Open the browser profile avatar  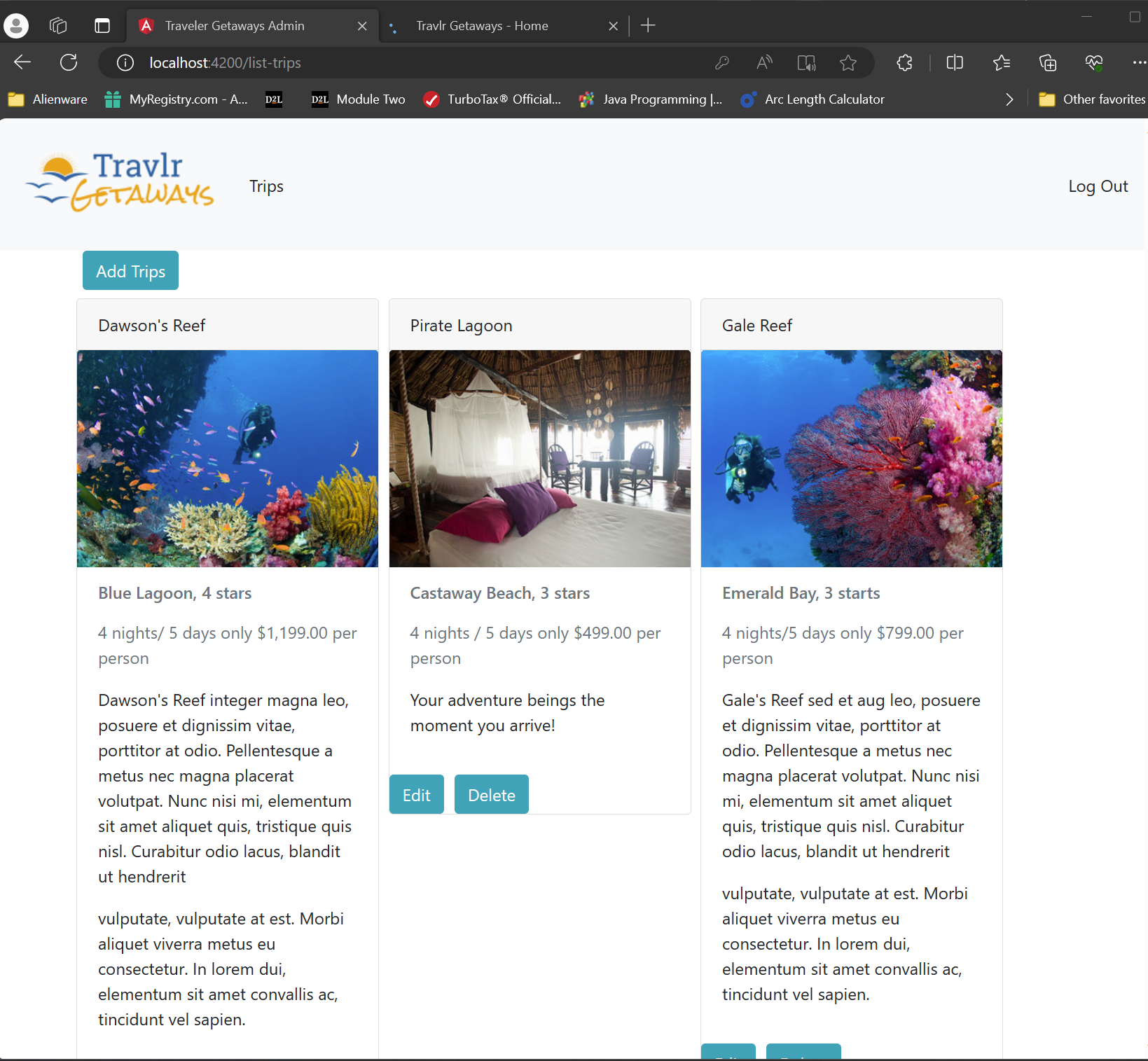coord(16,26)
